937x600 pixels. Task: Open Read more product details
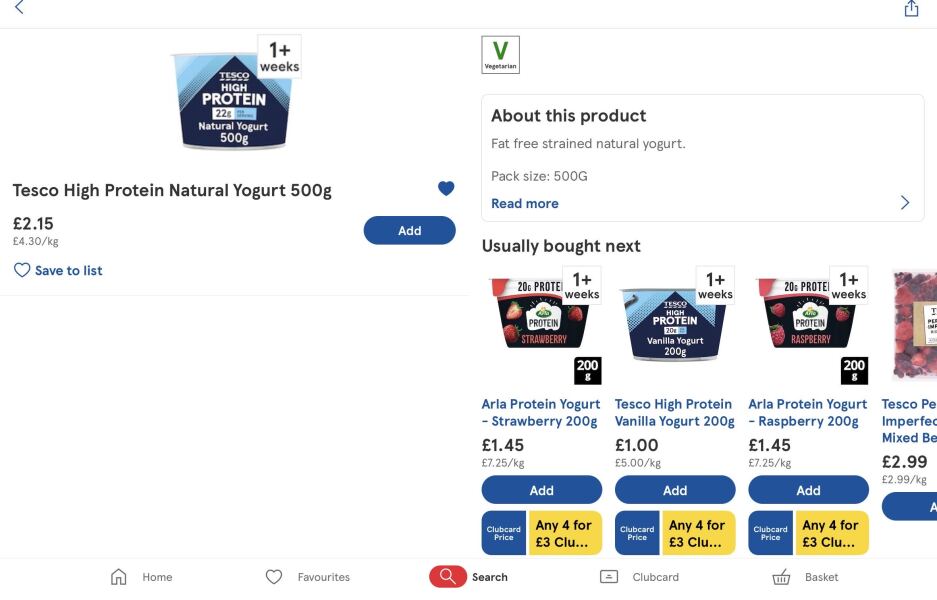524,203
